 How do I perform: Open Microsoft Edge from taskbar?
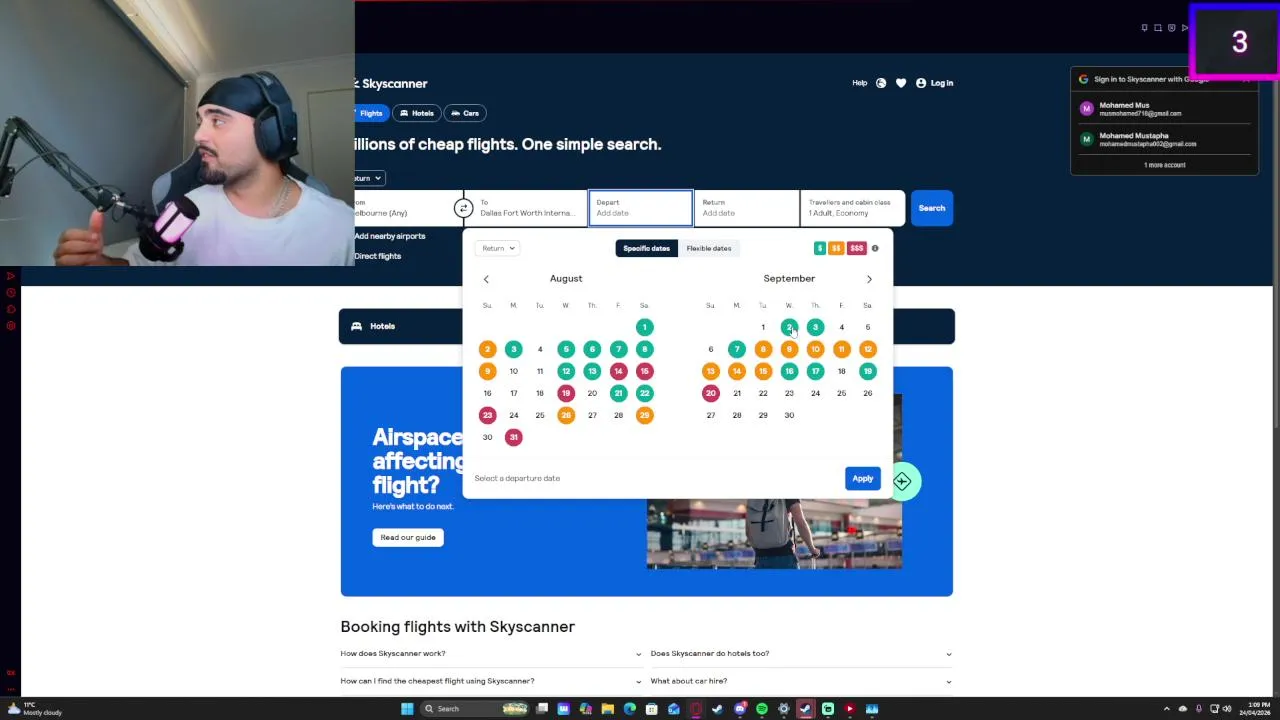click(x=629, y=709)
